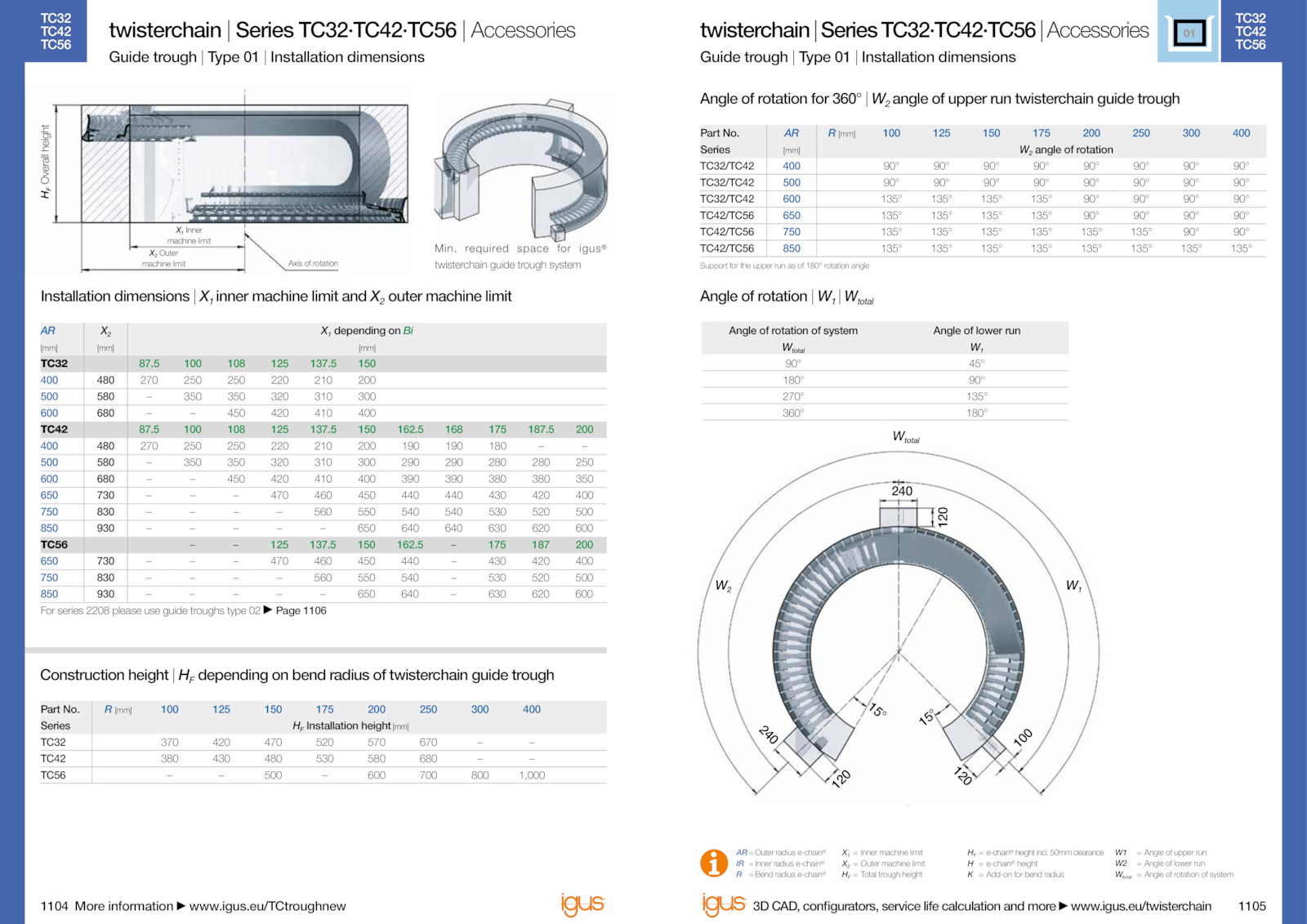Image resolution: width=1307 pixels, height=924 pixels.
Task: Click 'AR = Outer radius e-chain' legend entry
Action: (x=781, y=852)
